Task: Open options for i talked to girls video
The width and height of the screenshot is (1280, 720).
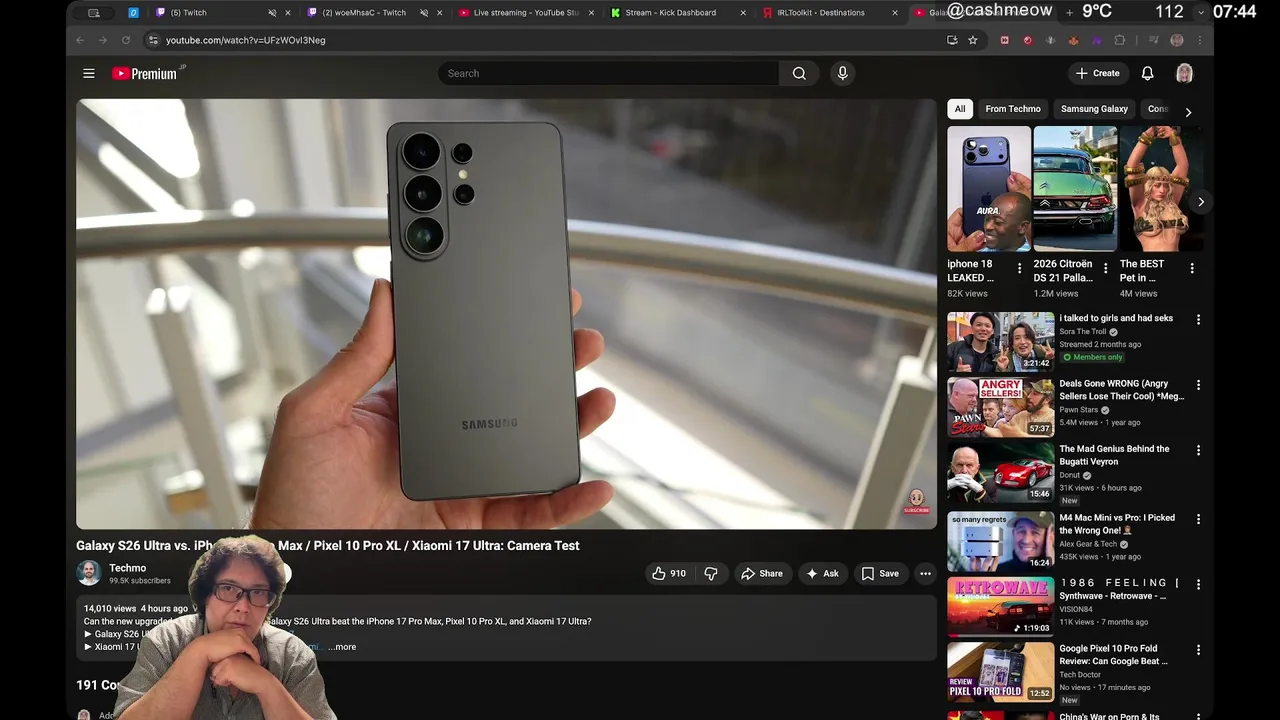Action: [x=1198, y=319]
